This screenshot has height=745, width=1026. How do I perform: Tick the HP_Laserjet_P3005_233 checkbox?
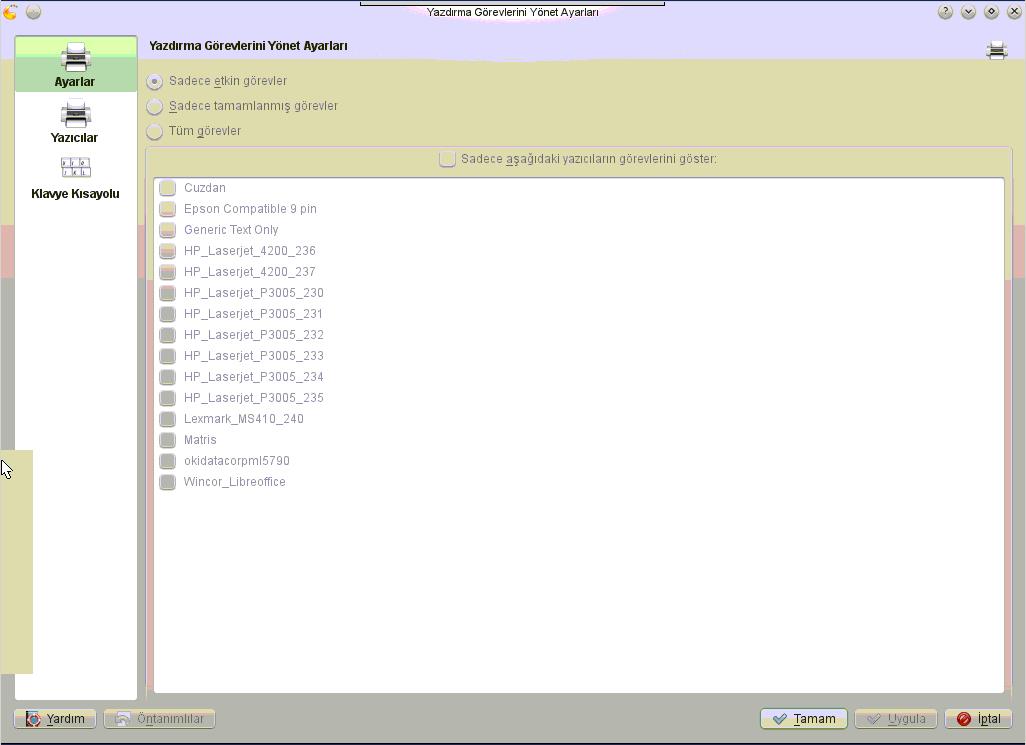click(x=168, y=356)
